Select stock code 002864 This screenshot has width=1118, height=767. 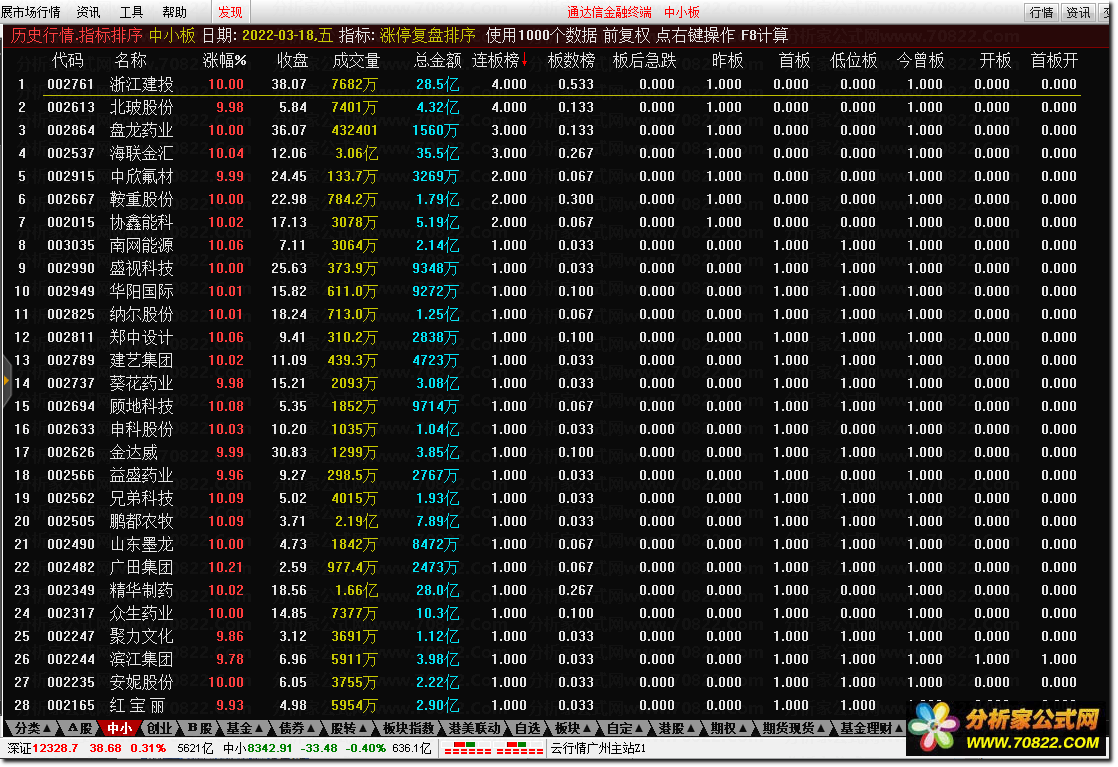(x=71, y=130)
